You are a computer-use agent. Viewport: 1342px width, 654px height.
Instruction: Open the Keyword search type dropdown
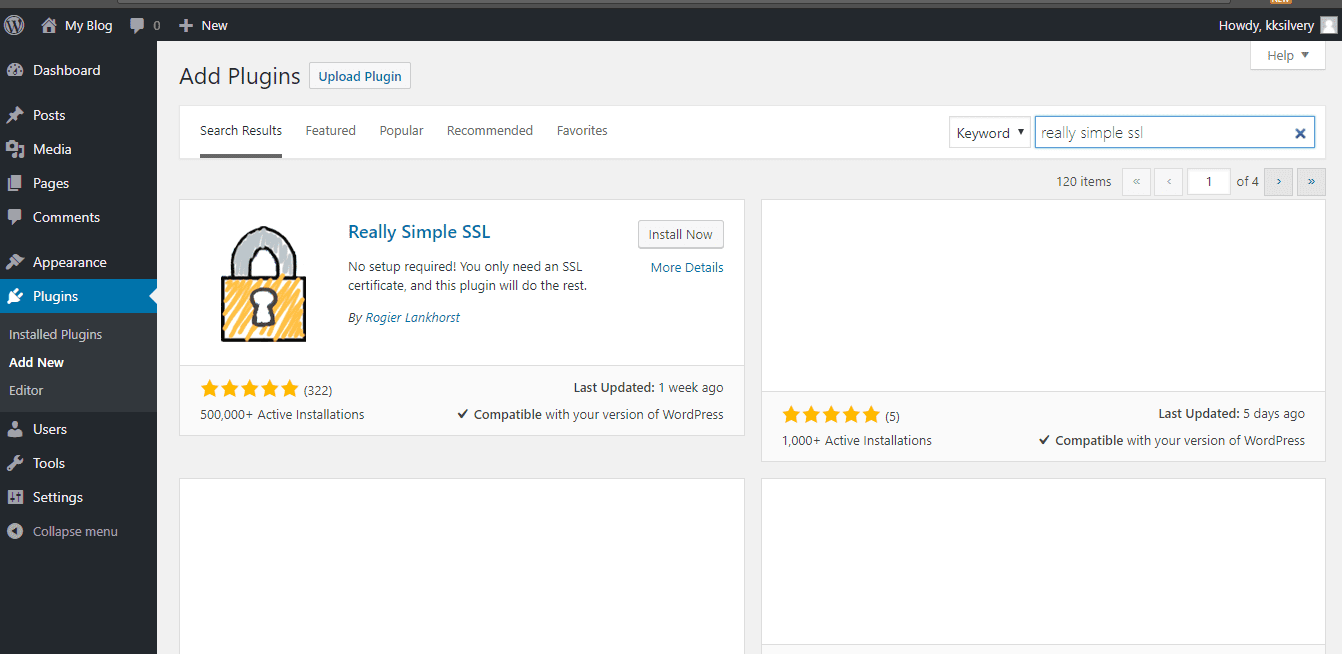point(989,131)
